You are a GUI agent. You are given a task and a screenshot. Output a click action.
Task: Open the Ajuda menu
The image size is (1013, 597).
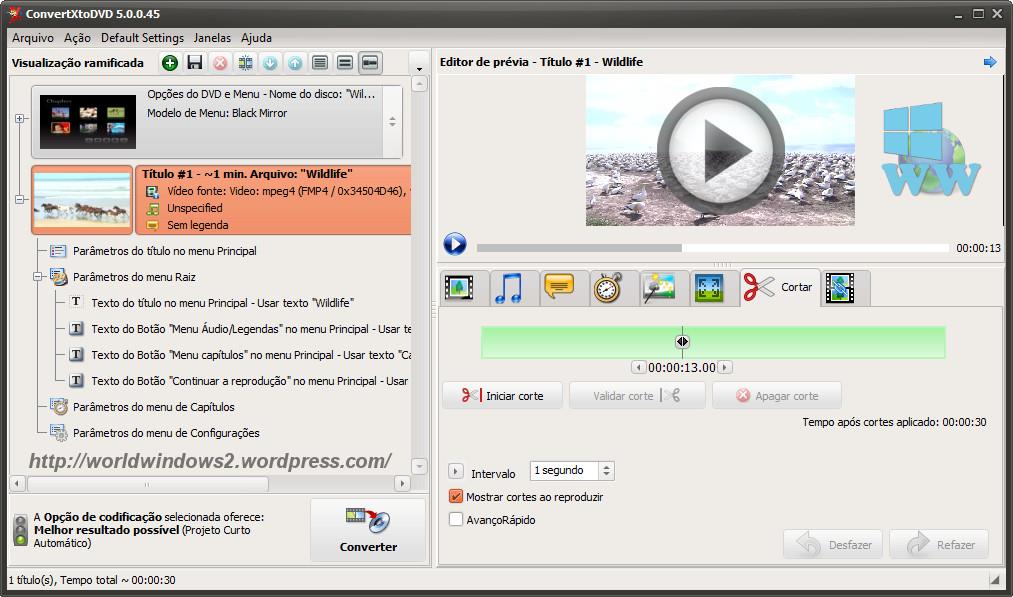click(x=256, y=37)
